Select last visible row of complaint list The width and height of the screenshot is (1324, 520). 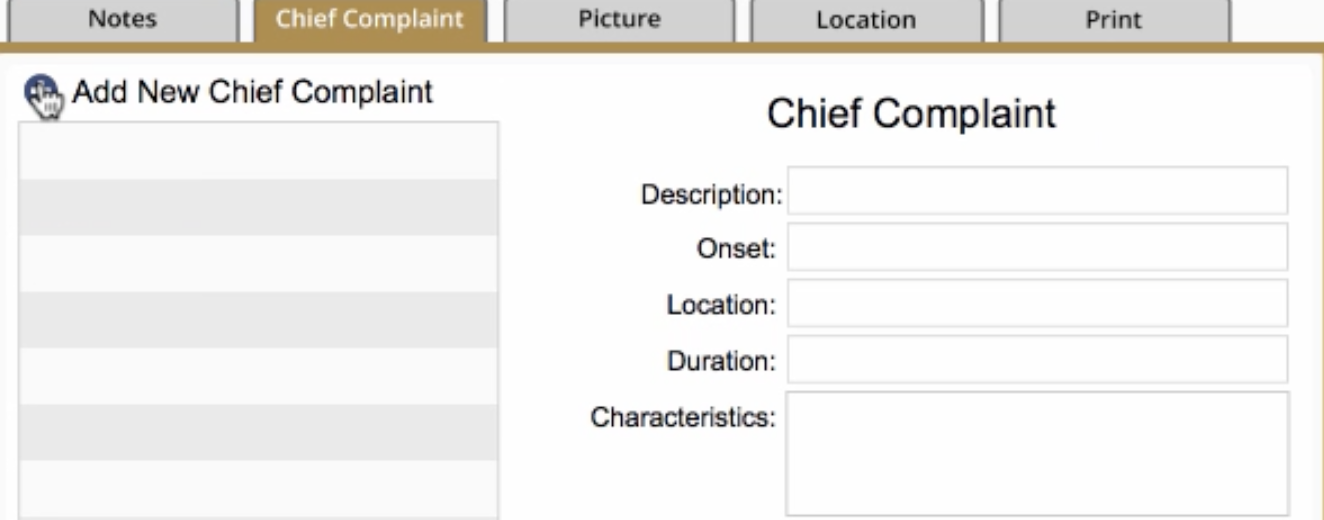click(x=259, y=489)
